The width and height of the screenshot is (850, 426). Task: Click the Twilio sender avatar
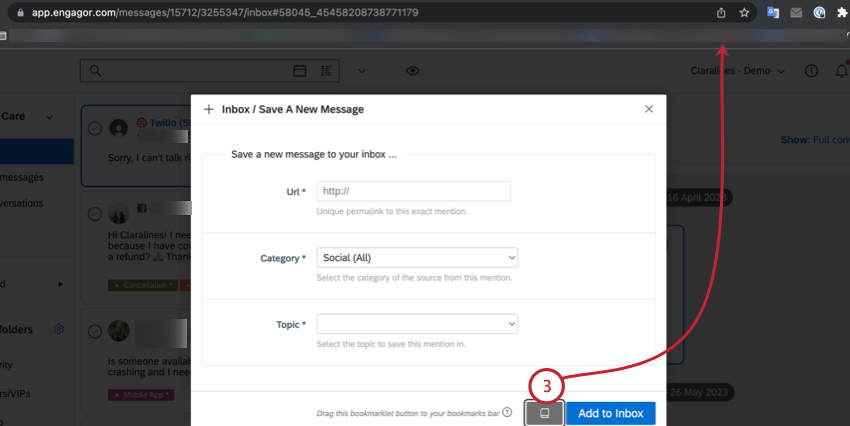click(119, 128)
